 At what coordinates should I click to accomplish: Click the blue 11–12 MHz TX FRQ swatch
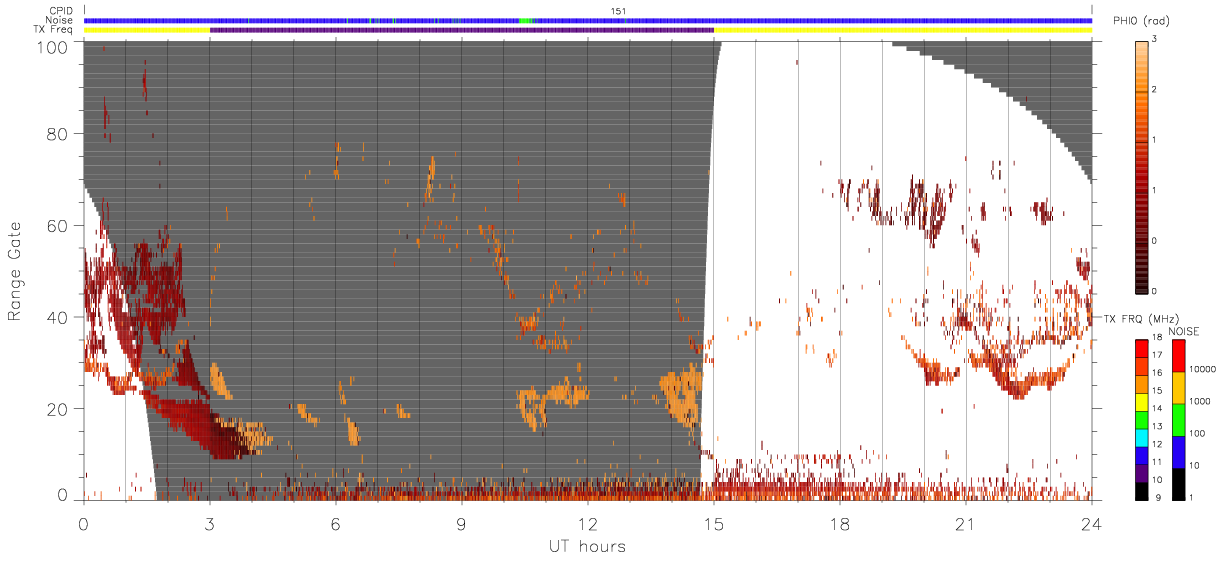click(1142, 455)
